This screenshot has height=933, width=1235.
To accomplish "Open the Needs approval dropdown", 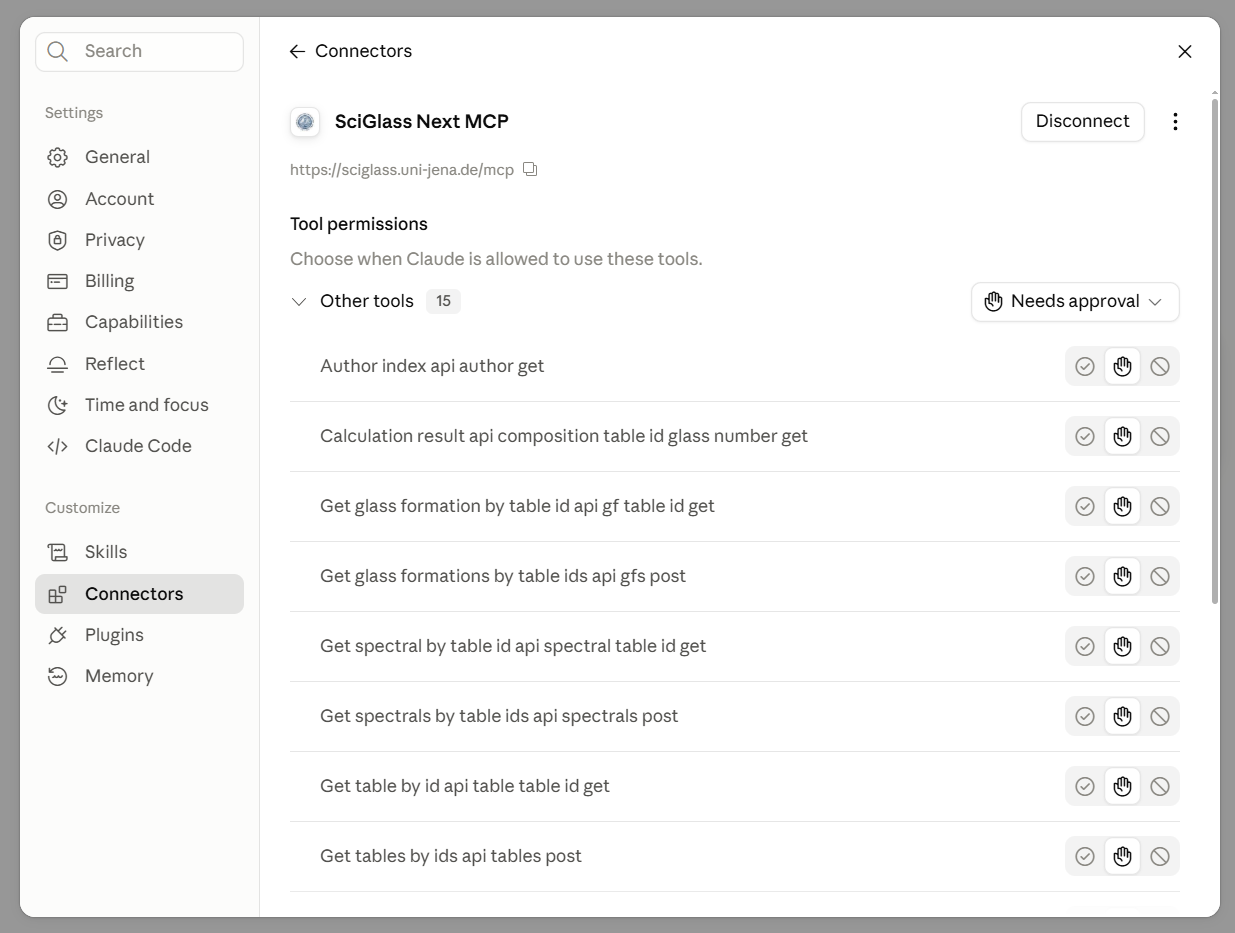I will [1075, 301].
